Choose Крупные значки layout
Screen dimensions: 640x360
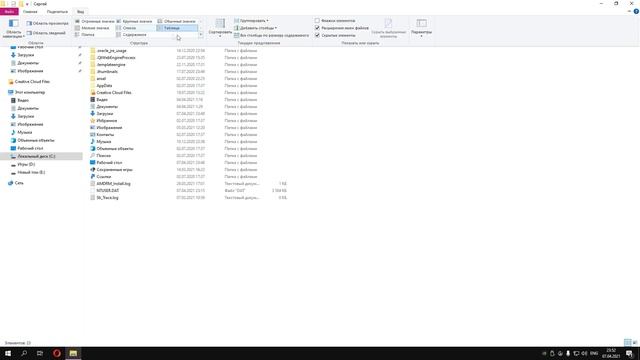pos(134,21)
